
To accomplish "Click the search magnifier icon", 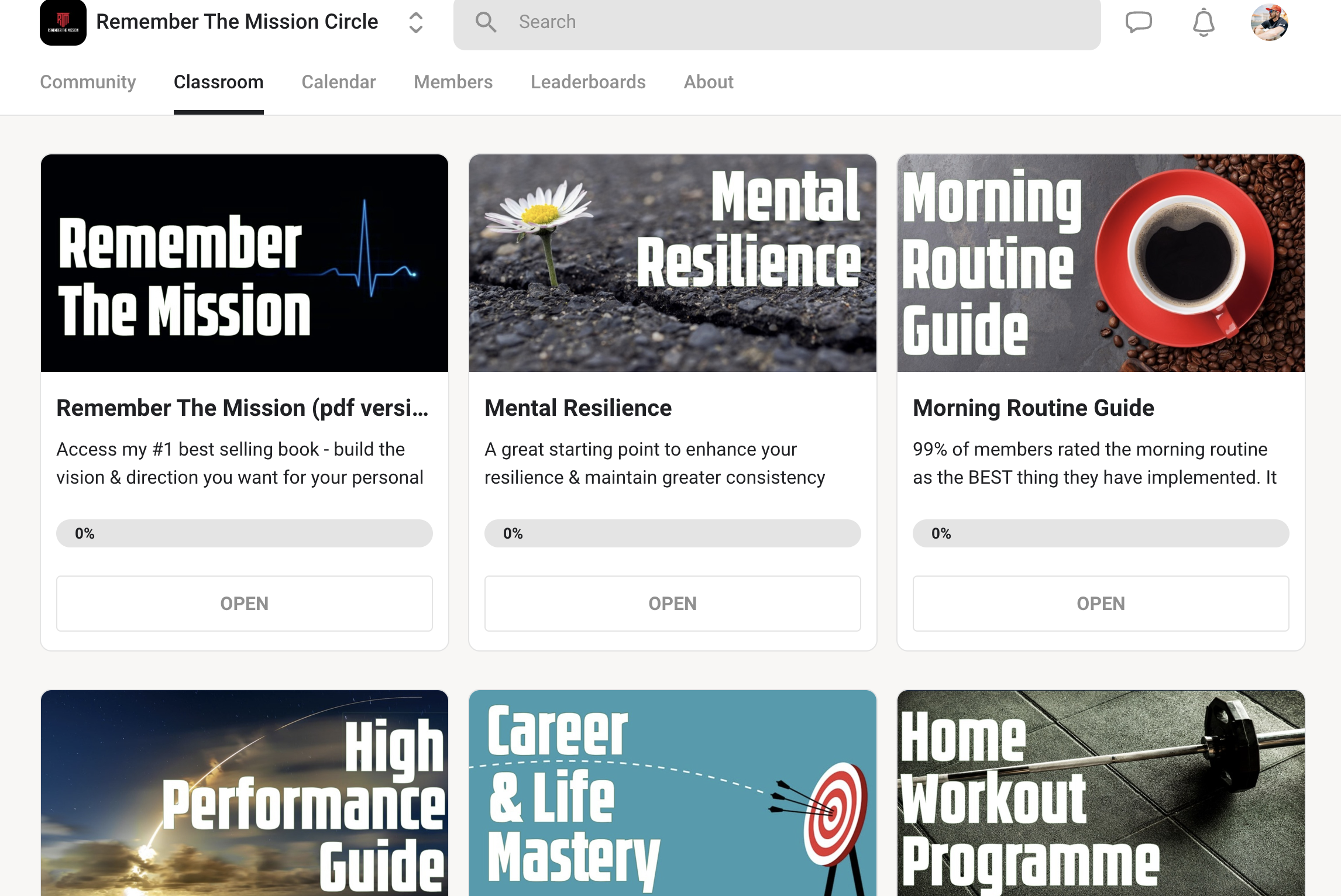I will 485,22.
